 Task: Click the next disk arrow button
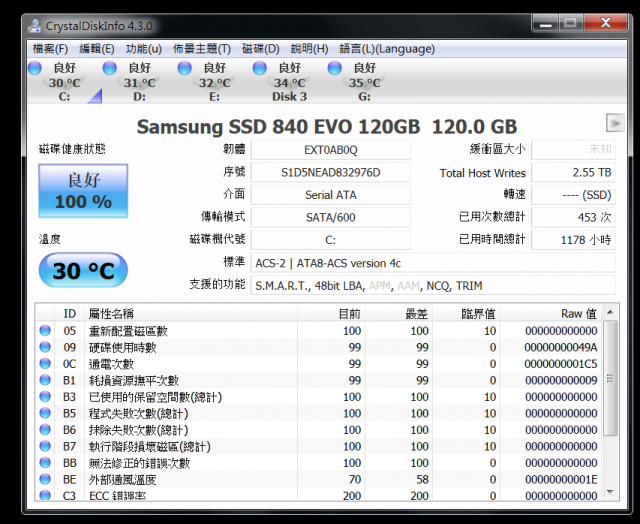pos(615,122)
